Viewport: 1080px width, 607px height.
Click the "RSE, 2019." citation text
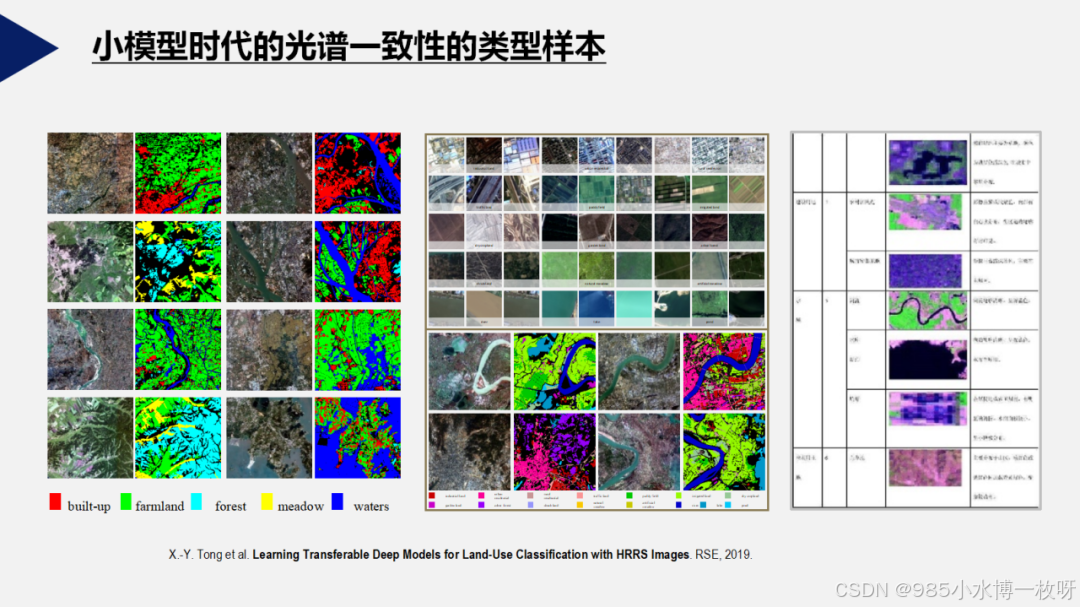click(723, 555)
